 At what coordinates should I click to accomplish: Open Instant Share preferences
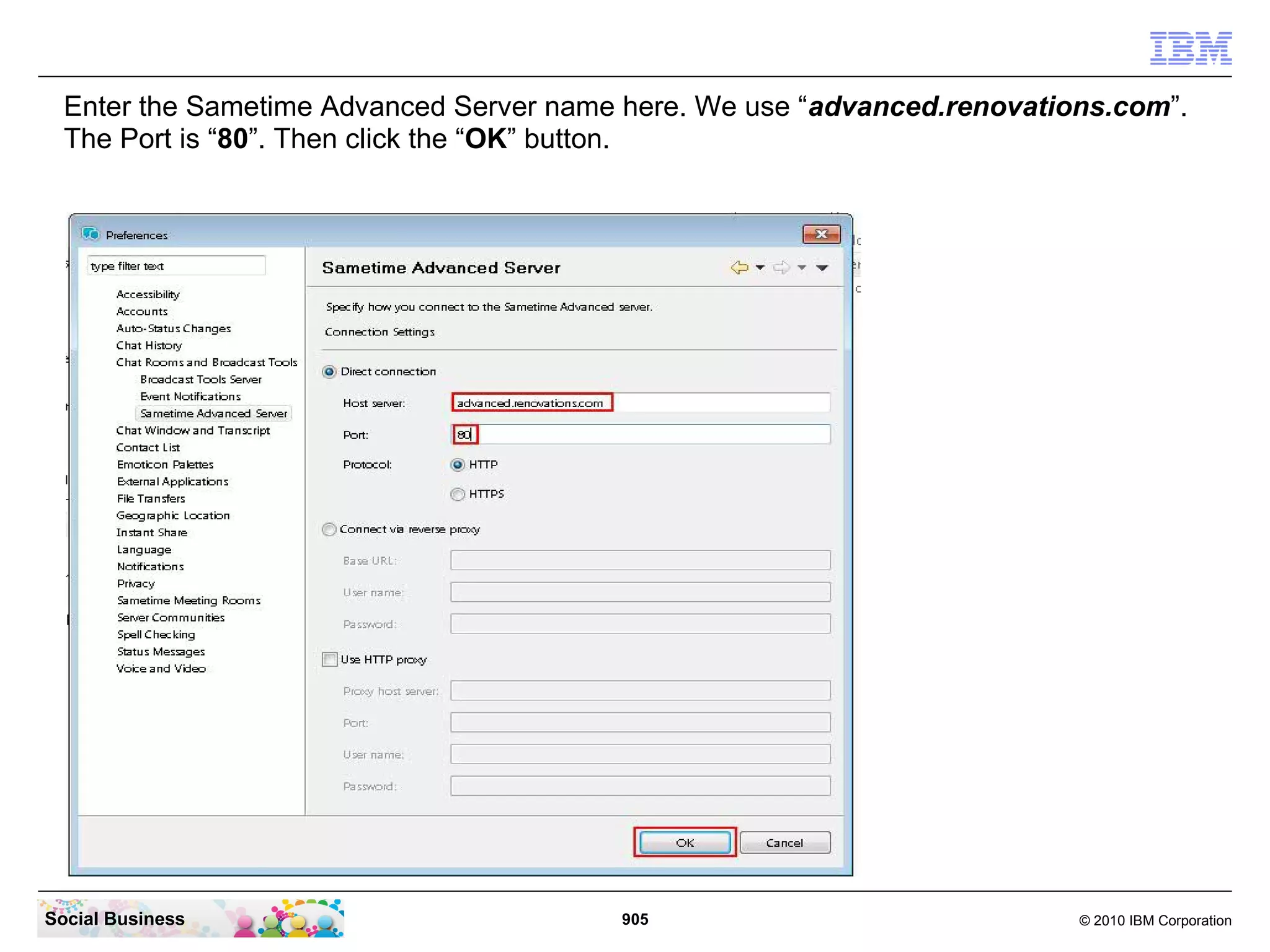click(x=152, y=533)
